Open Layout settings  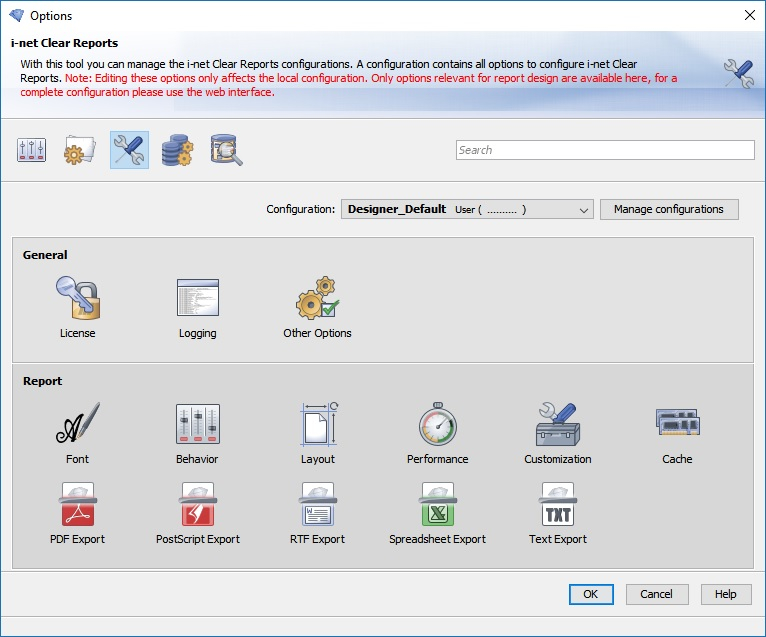(x=318, y=434)
